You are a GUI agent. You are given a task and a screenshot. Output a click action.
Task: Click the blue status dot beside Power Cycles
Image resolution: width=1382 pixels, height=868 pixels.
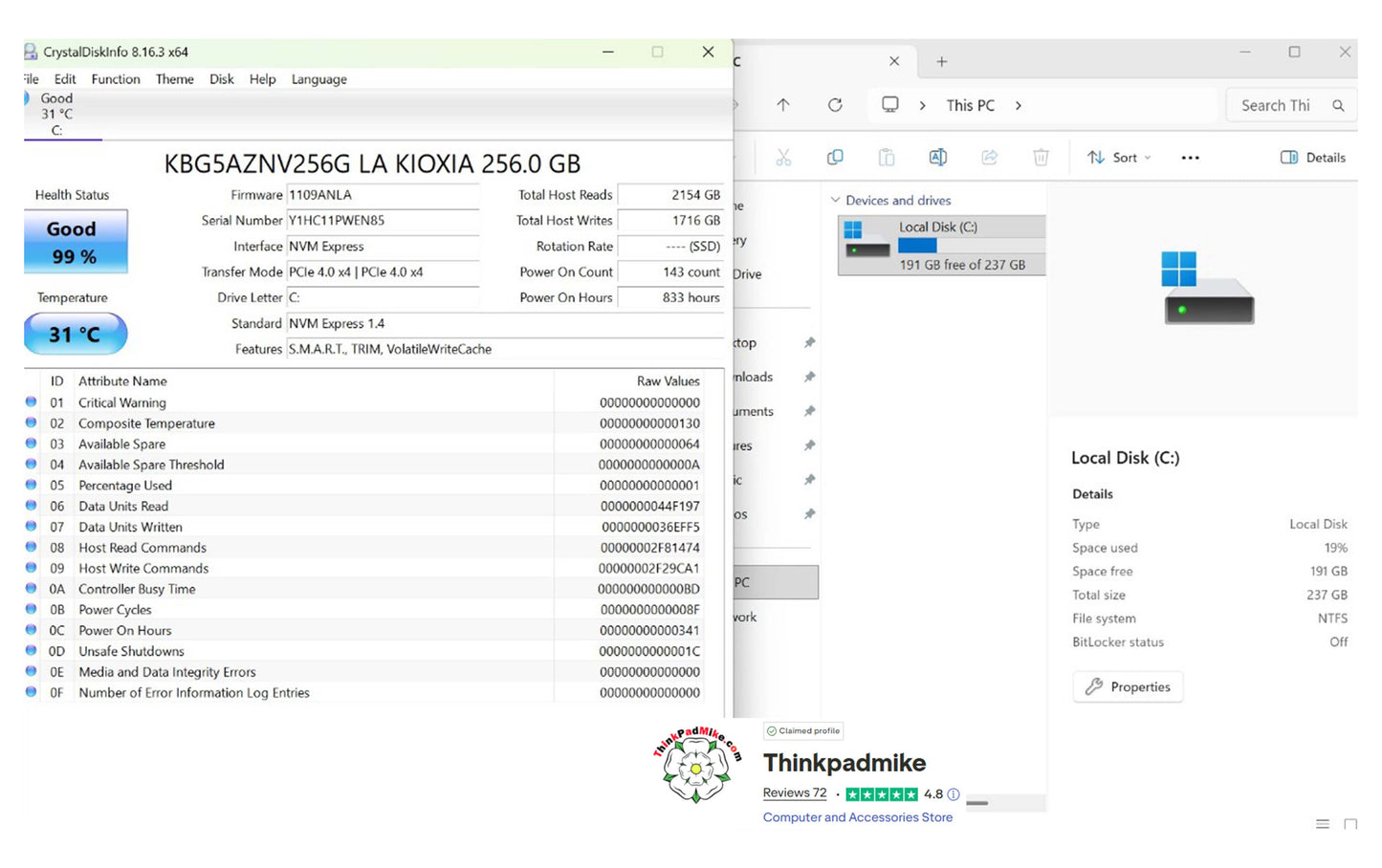coord(31,609)
